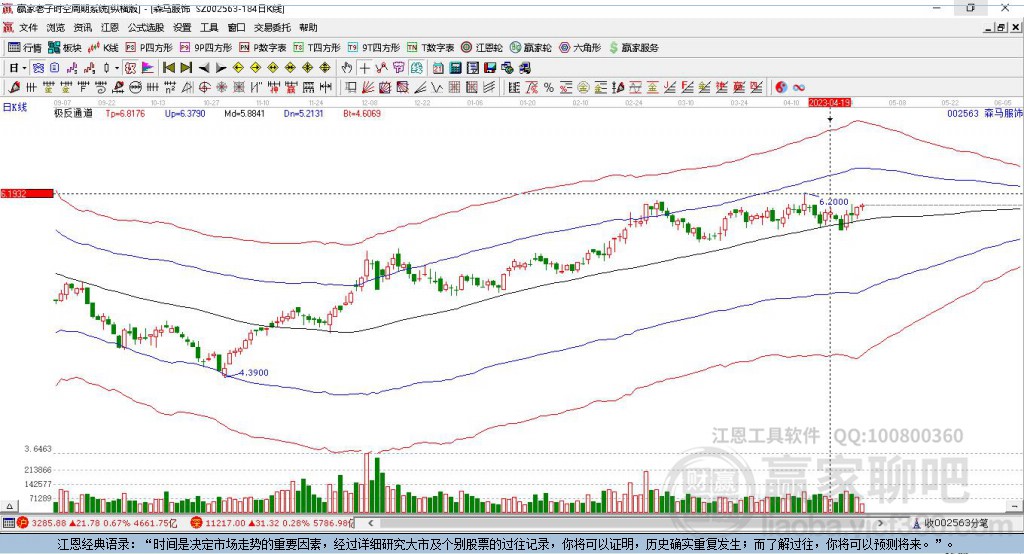This screenshot has width=1024, height=554.
Task: Click the 6.2000 high price label
Action: [x=833, y=203]
